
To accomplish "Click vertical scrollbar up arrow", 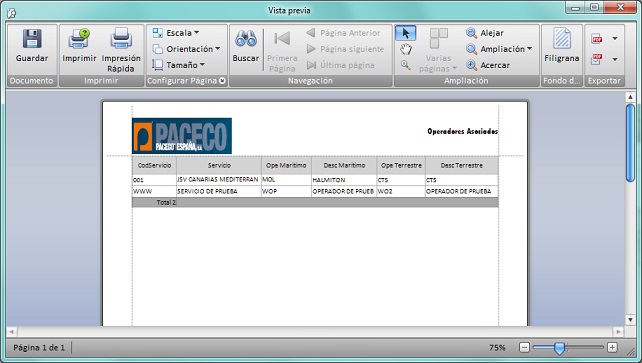I will [630, 97].
